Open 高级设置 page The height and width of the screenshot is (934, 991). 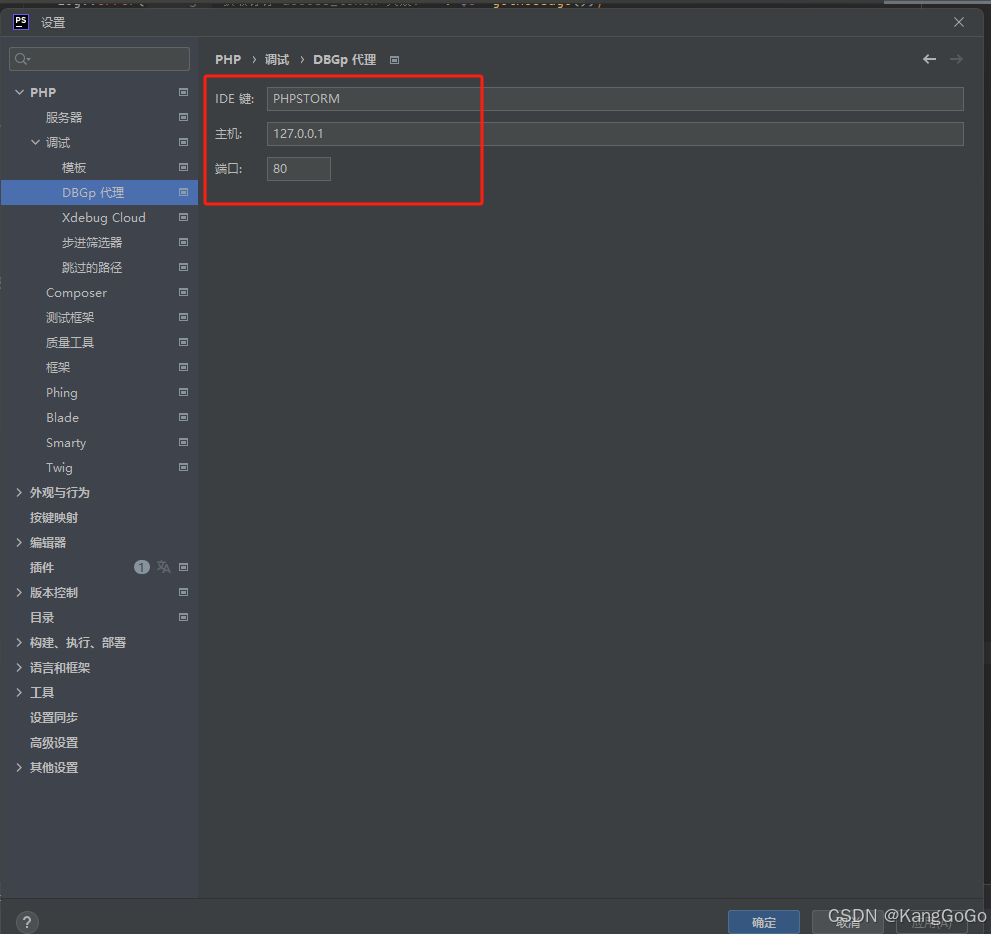[x=54, y=743]
